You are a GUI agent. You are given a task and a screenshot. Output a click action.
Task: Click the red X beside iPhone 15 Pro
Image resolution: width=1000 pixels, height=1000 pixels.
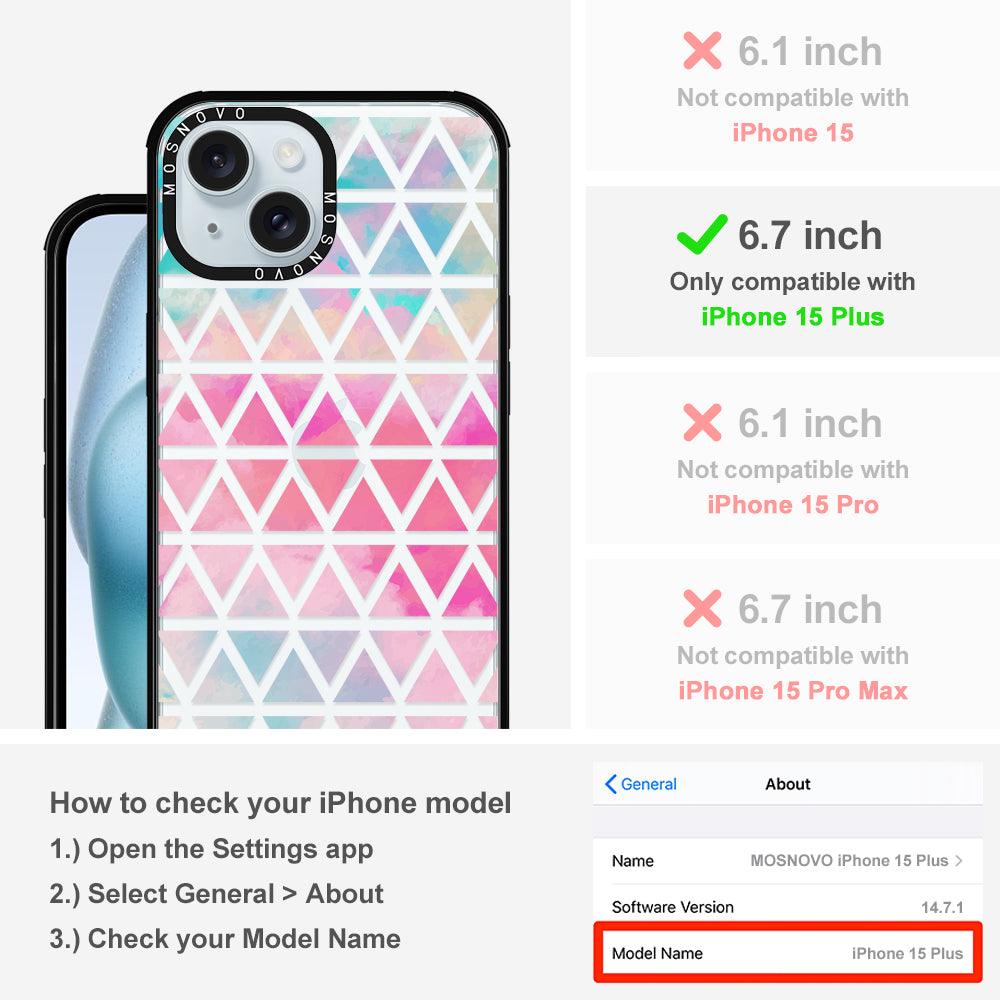pyautogui.click(x=702, y=422)
